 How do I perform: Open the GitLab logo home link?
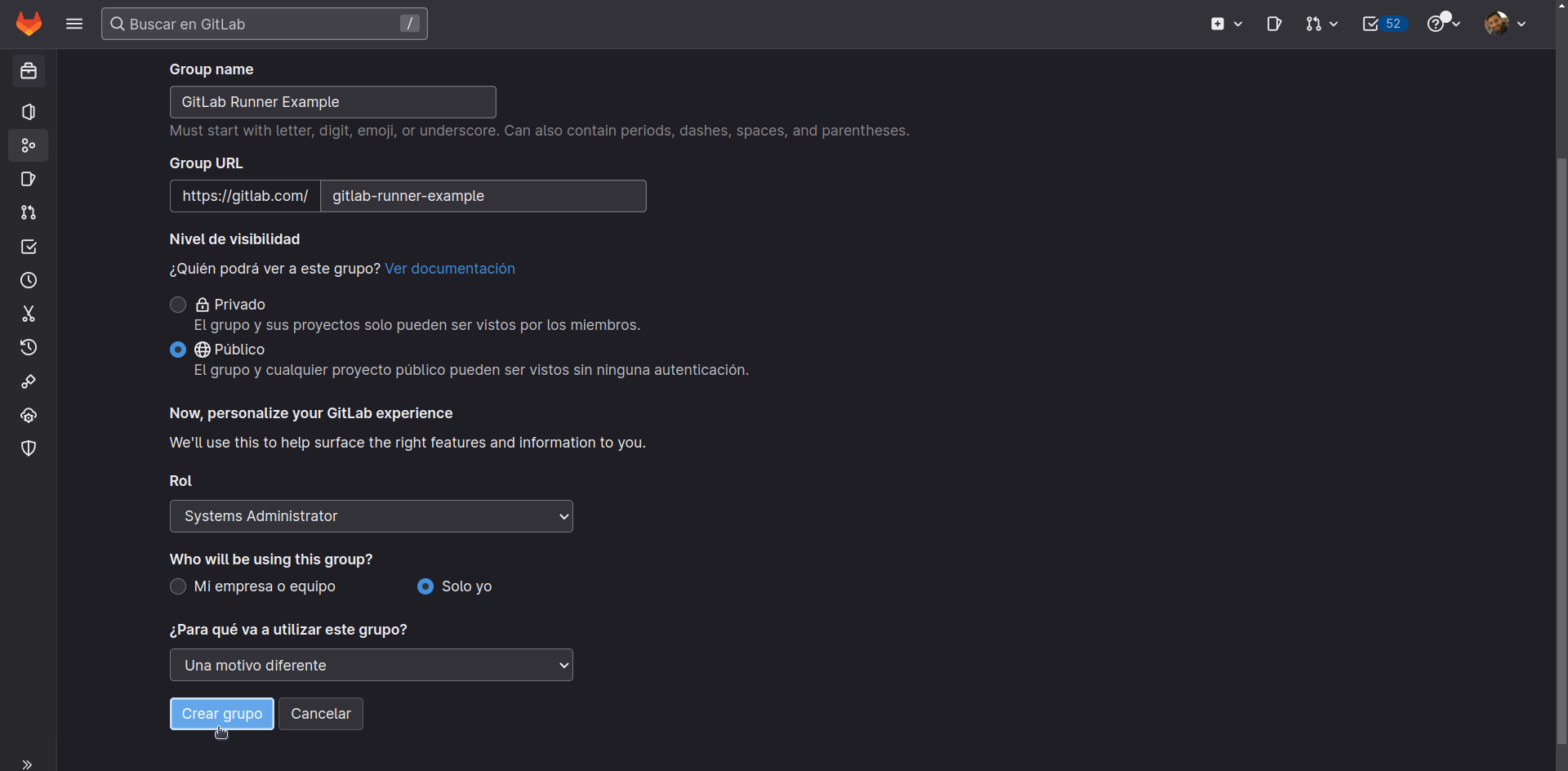[x=29, y=24]
